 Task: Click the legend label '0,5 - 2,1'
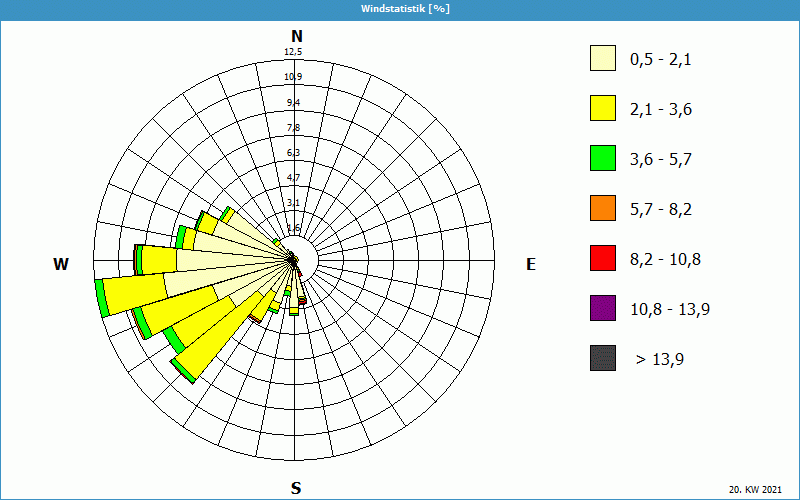click(661, 60)
